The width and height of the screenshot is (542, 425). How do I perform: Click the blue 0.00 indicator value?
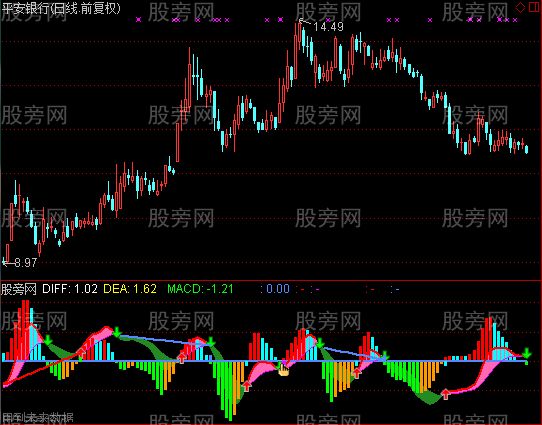(x=278, y=289)
